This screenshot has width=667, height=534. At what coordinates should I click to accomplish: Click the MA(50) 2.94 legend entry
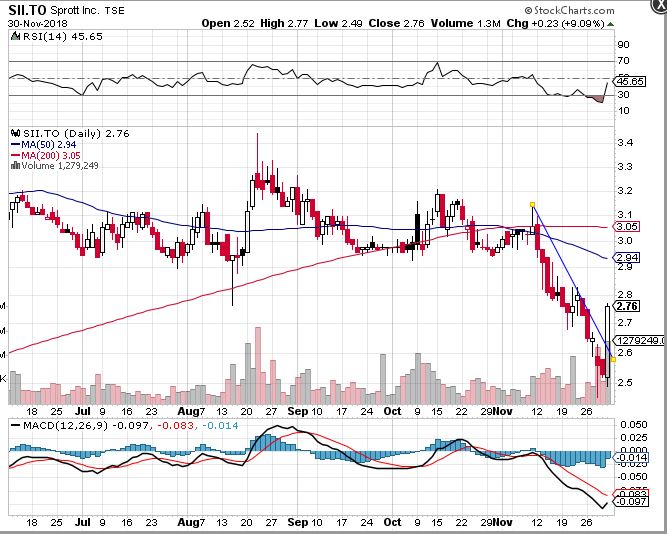tap(43, 145)
